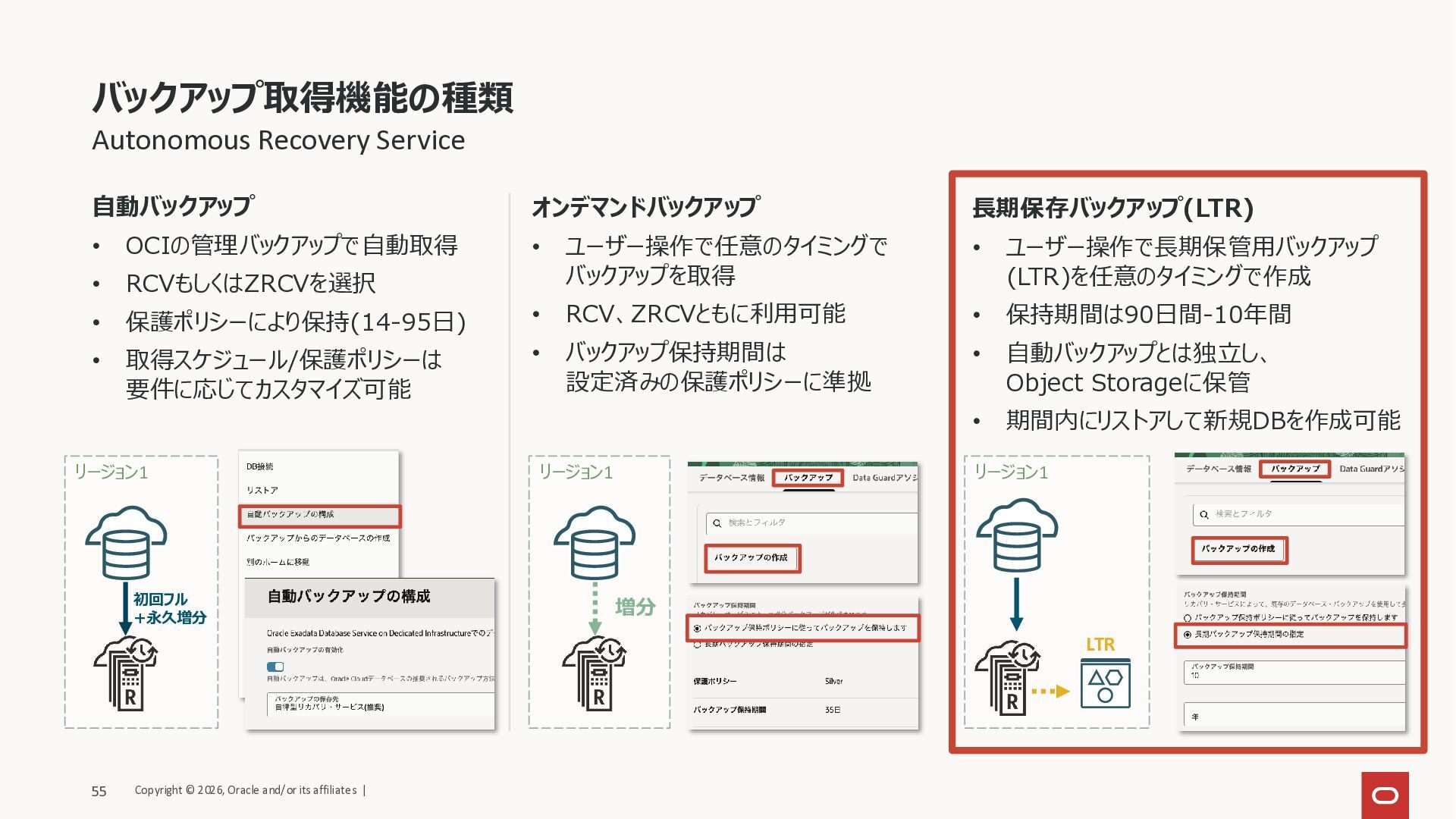Select the radio for retaining per backup retention policy (highlighted)

tap(697, 629)
